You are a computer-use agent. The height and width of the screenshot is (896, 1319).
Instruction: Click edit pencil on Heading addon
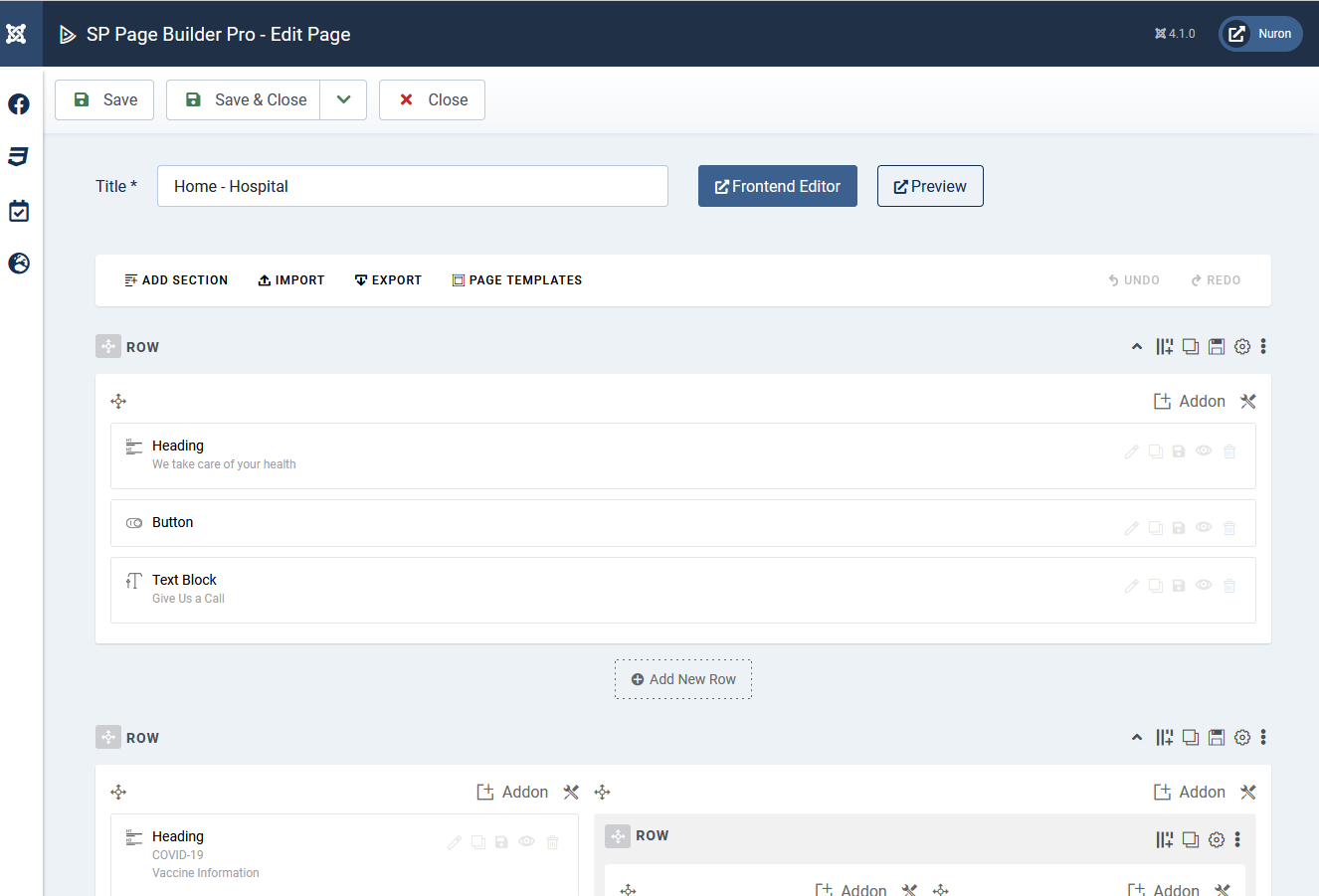click(x=1131, y=451)
